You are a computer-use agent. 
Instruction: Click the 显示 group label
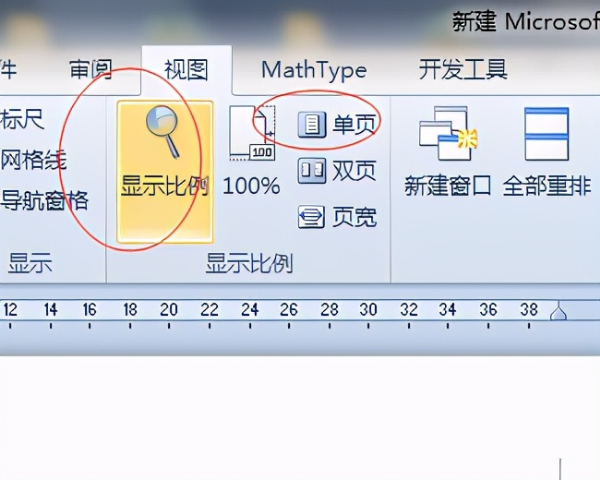(30, 263)
